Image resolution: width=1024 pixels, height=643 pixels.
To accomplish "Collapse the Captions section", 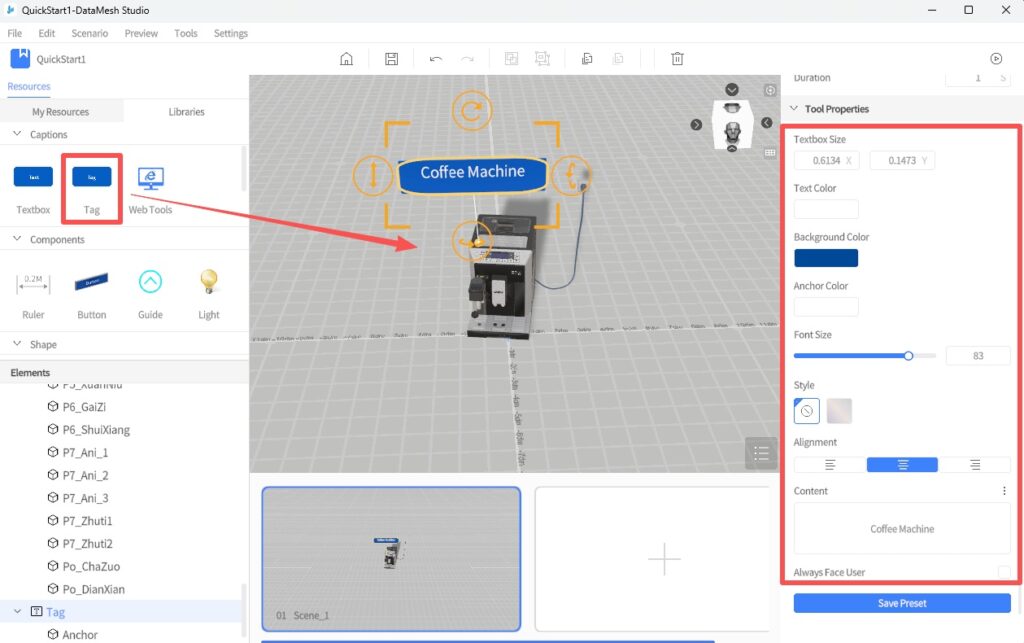I will [18, 134].
